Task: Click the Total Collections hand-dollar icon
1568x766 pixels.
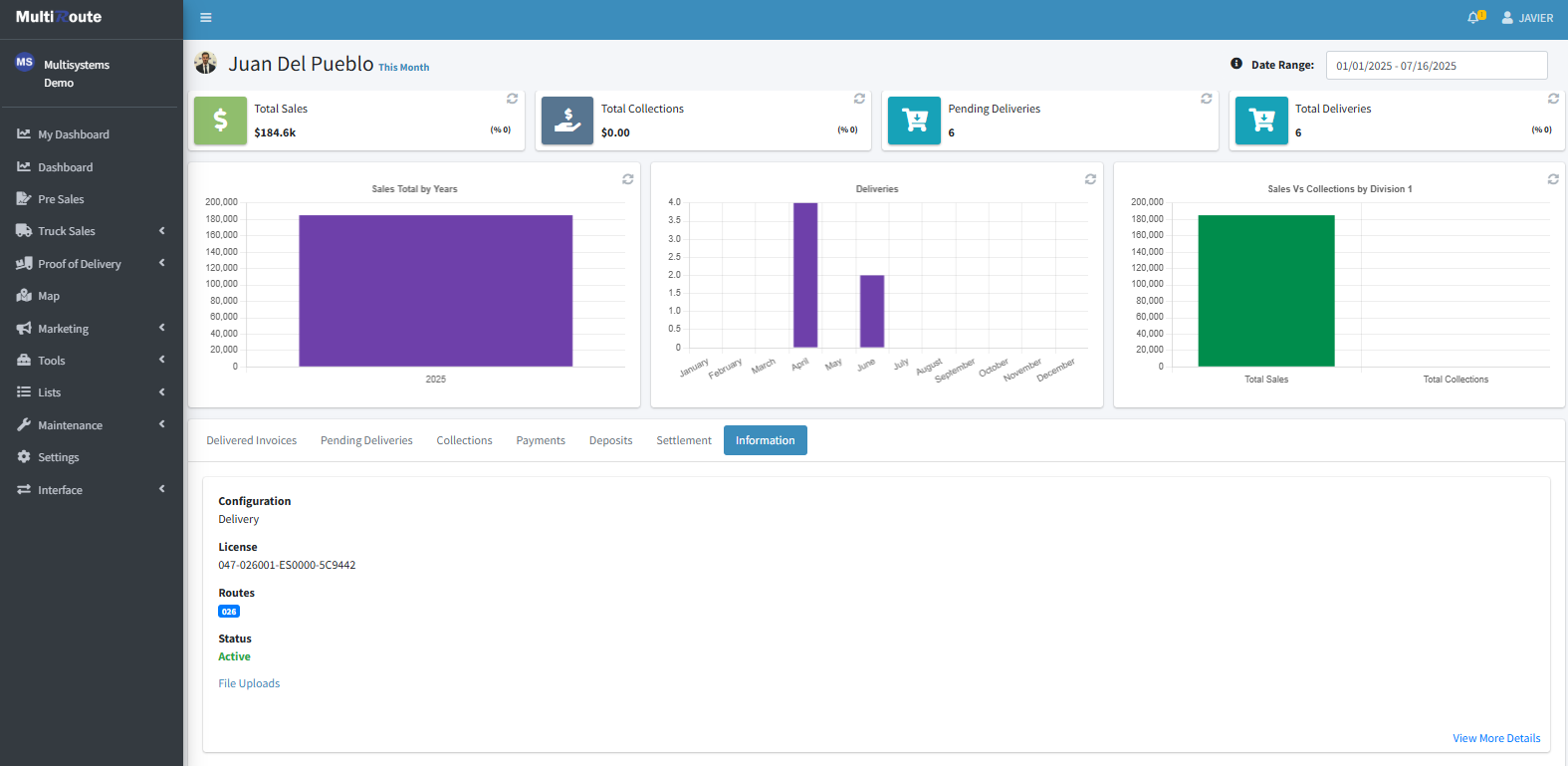Action: pyautogui.click(x=567, y=122)
